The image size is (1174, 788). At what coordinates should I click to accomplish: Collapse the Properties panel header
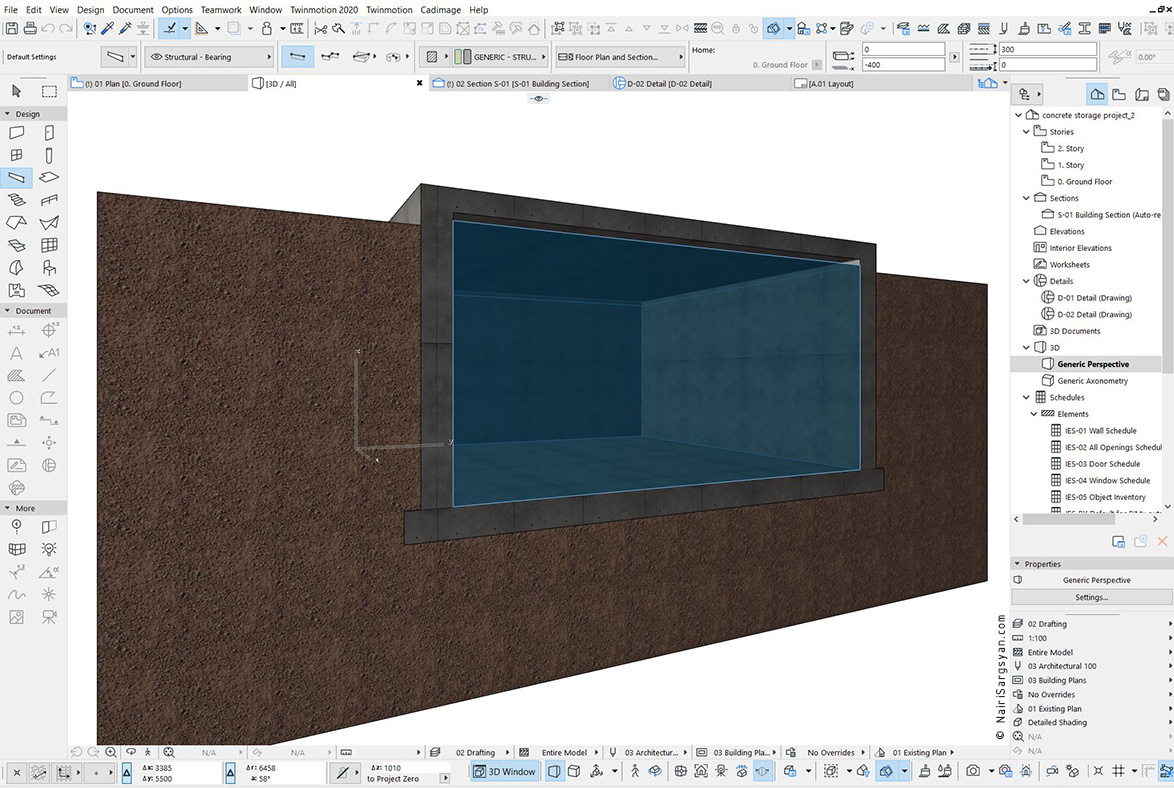point(1018,564)
